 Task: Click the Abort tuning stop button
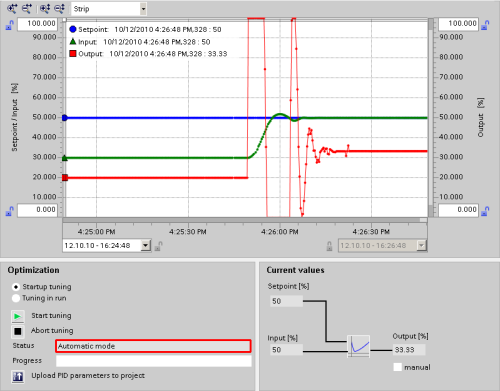tap(18, 331)
